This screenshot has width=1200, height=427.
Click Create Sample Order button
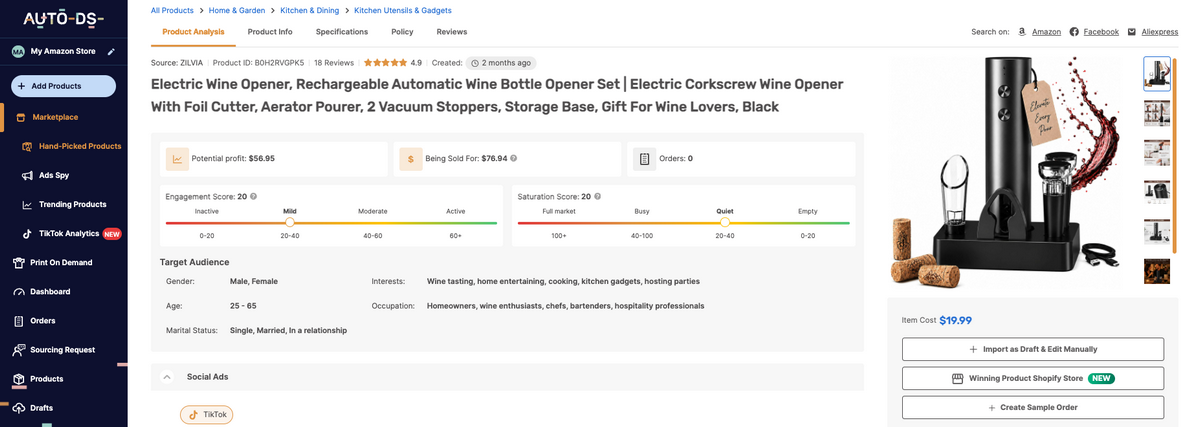pyautogui.click(x=1032, y=408)
